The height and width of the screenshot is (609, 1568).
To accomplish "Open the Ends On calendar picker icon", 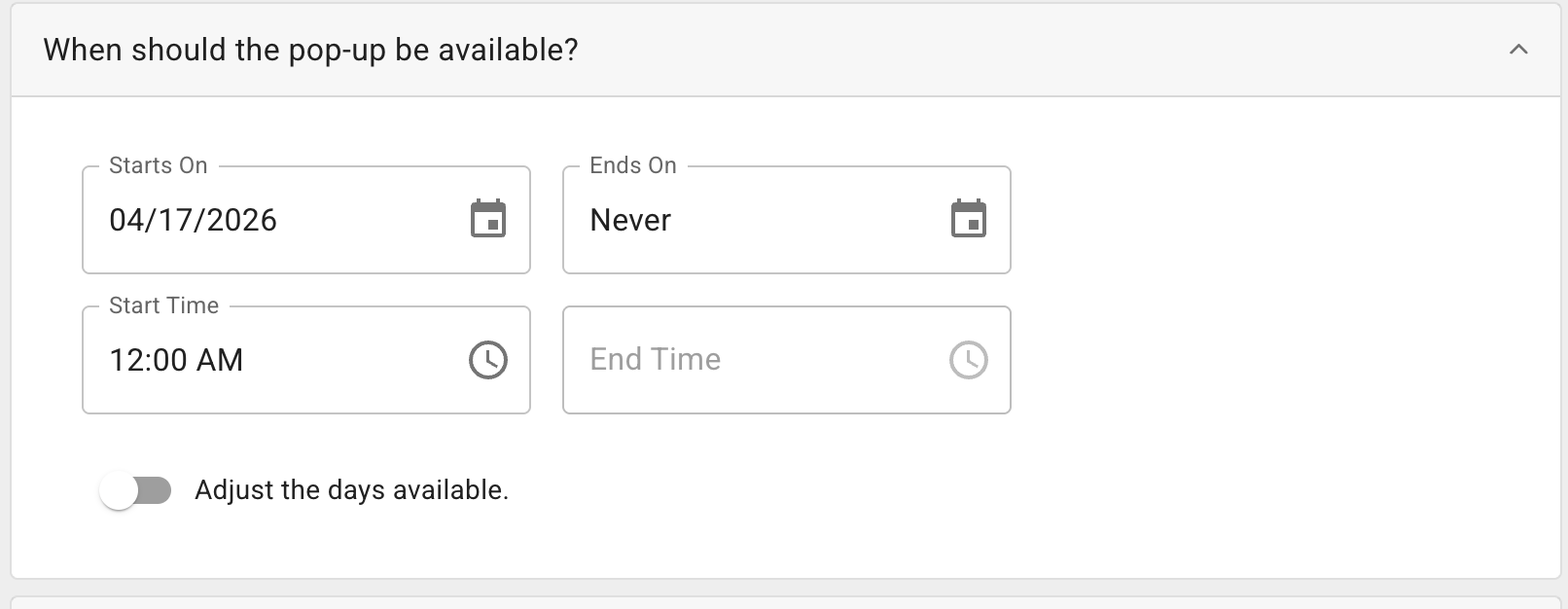I will 968,219.
